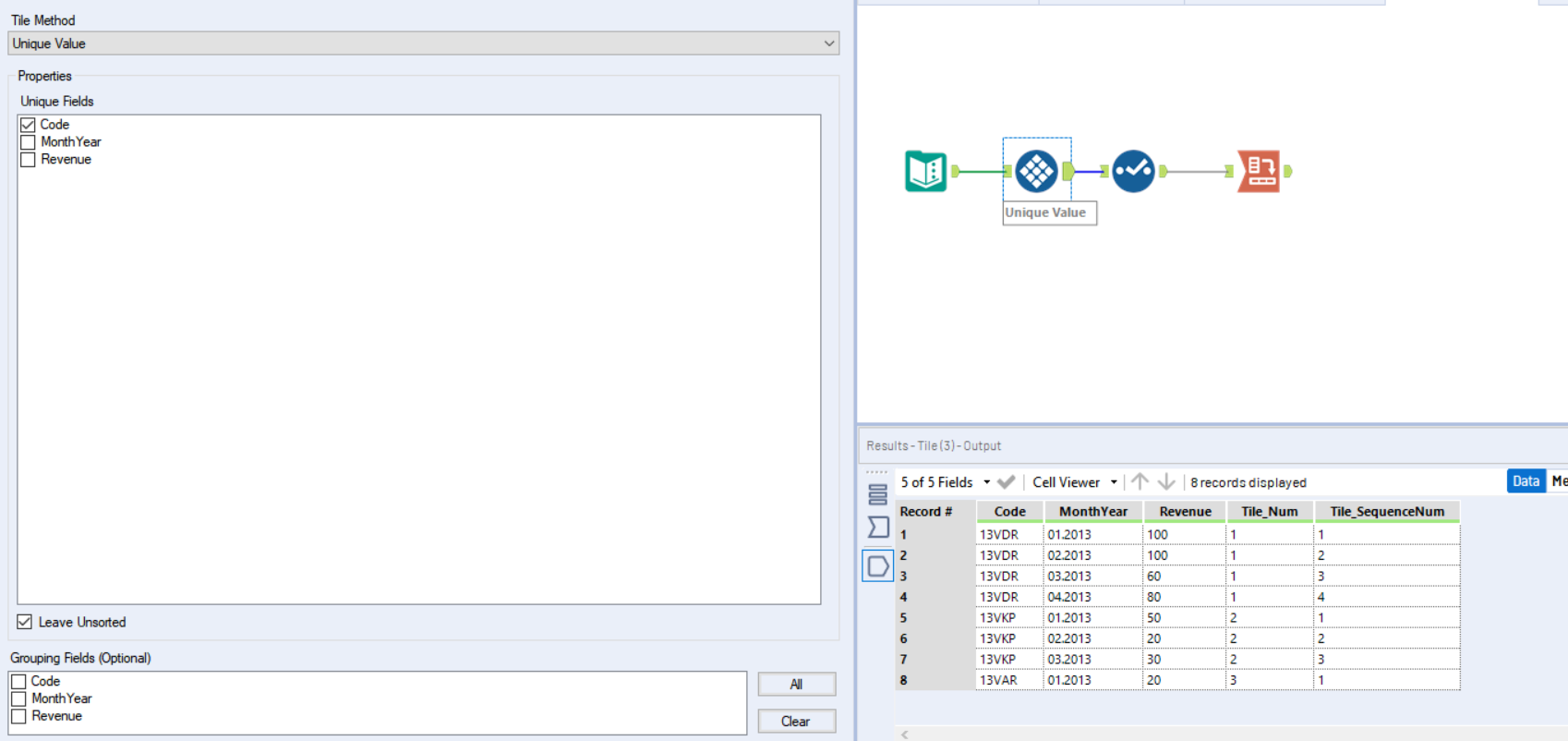This screenshot has height=741, width=1568.
Task: Click the MonthYear column header in results
Action: pyautogui.click(x=1093, y=512)
